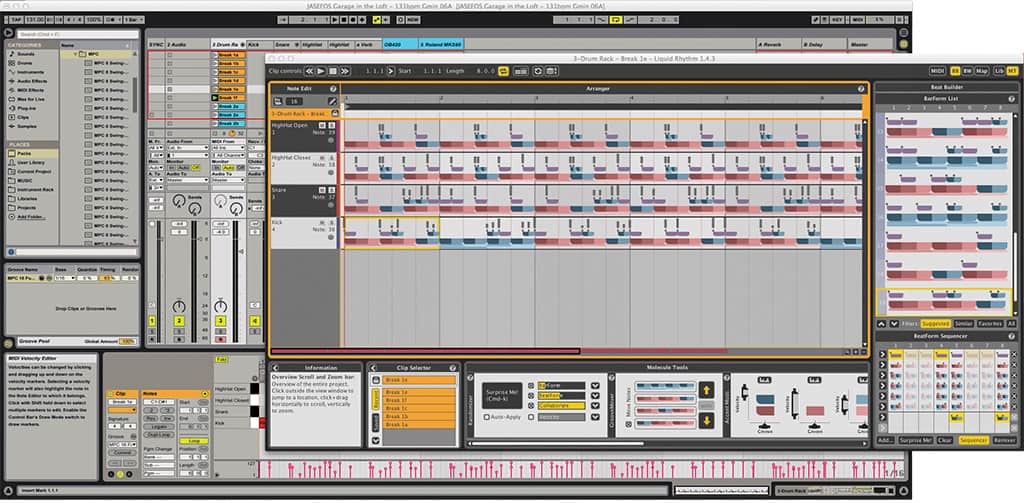Click down chevron beside Filter in BarForm List
This screenshot has height=503, width=1024.
pyautogui.click(x=895, y=323)
